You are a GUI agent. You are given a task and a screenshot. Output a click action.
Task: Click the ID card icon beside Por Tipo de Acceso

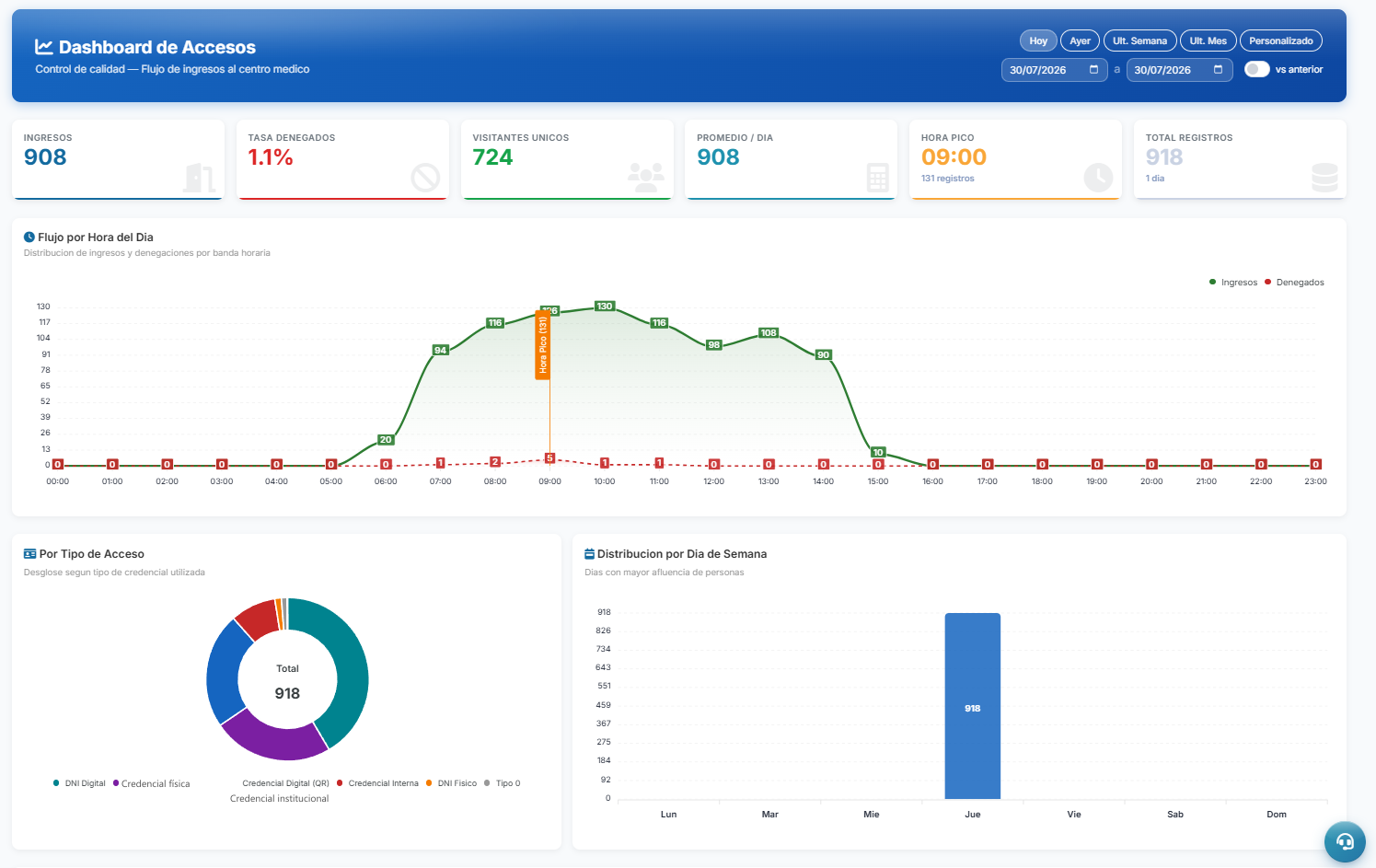30,554
